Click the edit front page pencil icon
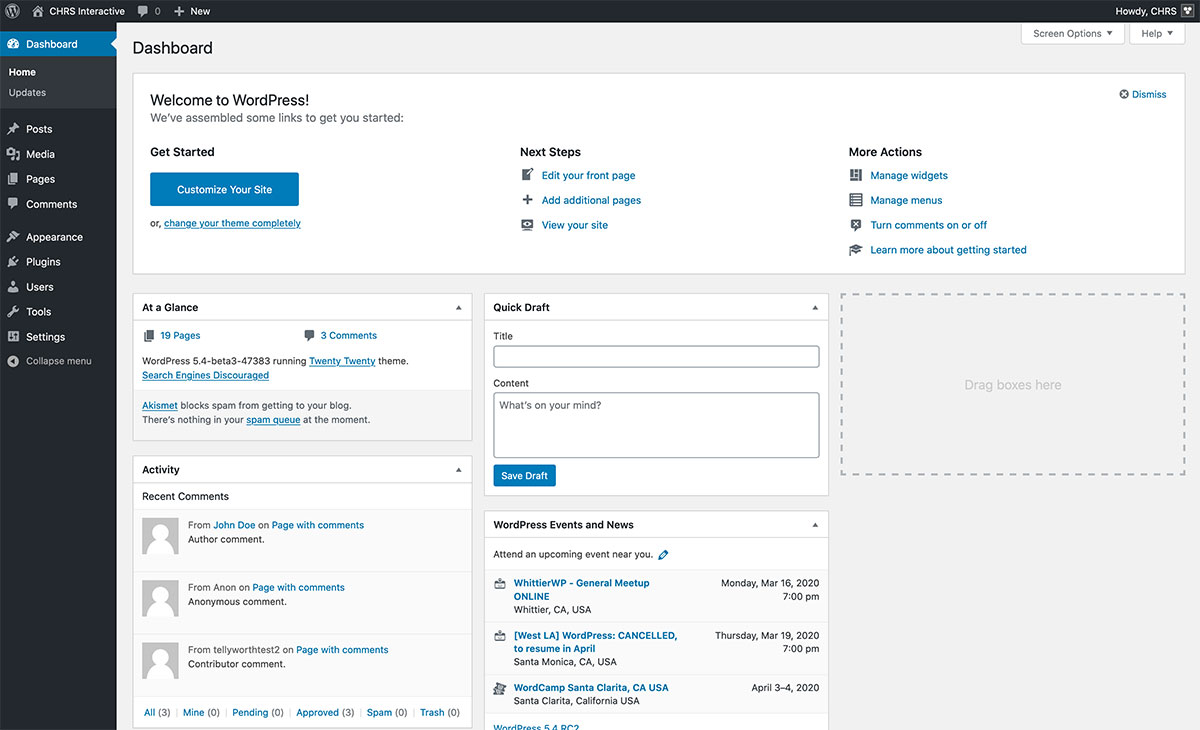The image size is (1200, 730). (x=528, y=175)
